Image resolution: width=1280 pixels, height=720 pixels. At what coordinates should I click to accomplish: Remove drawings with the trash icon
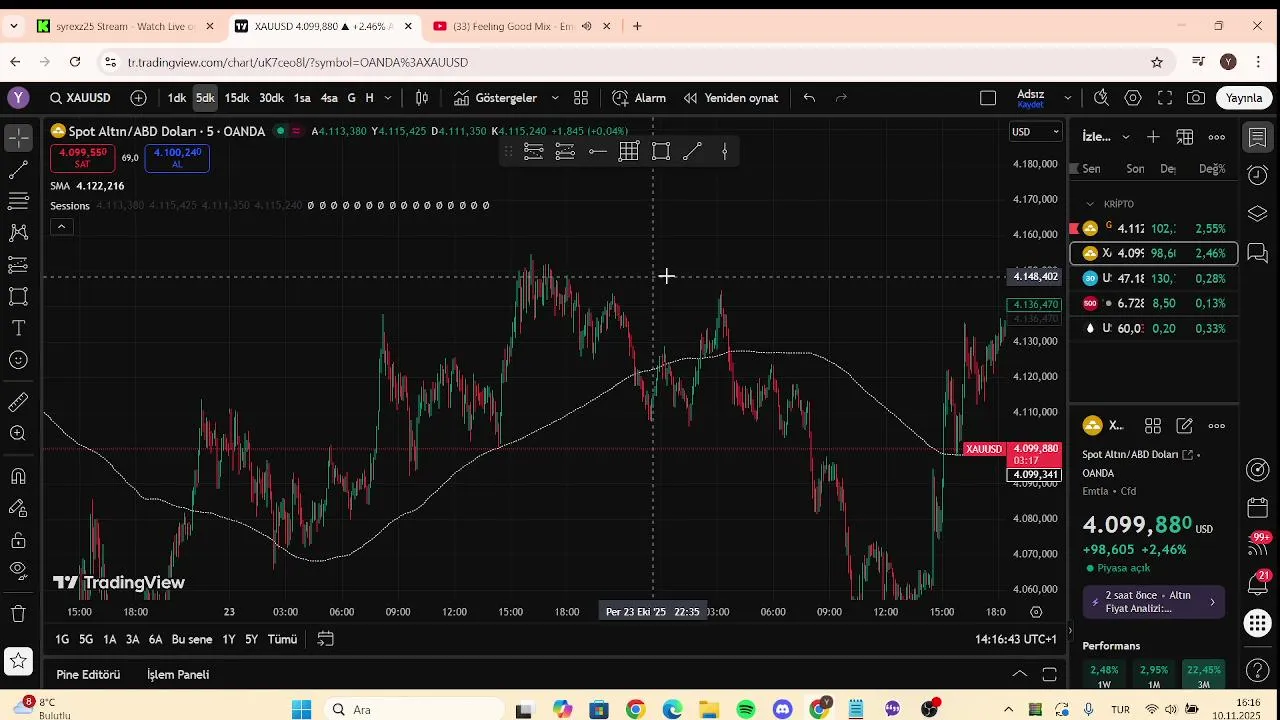click(x=18, y=614)
